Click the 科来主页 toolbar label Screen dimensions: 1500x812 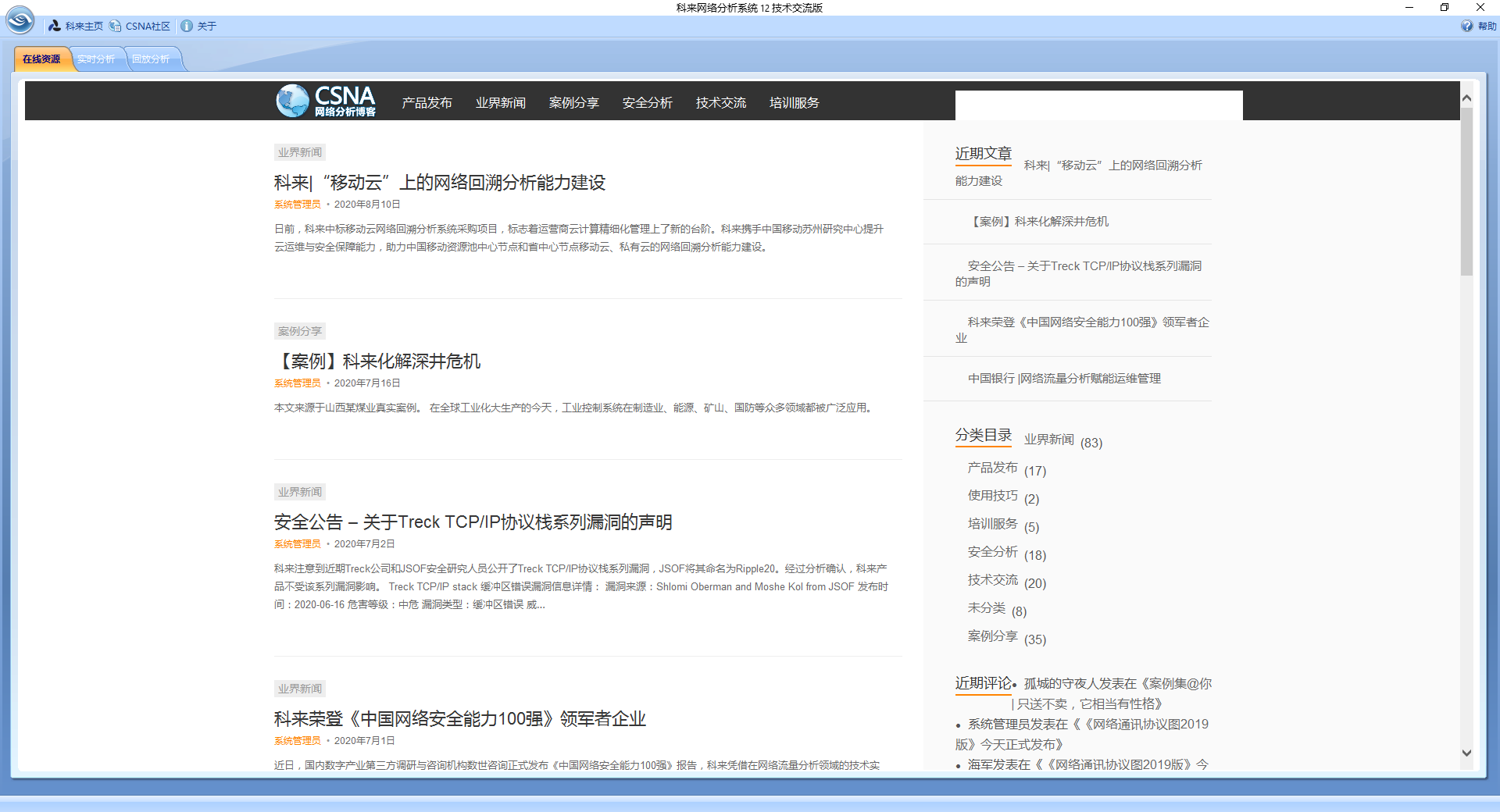(84, 26)
